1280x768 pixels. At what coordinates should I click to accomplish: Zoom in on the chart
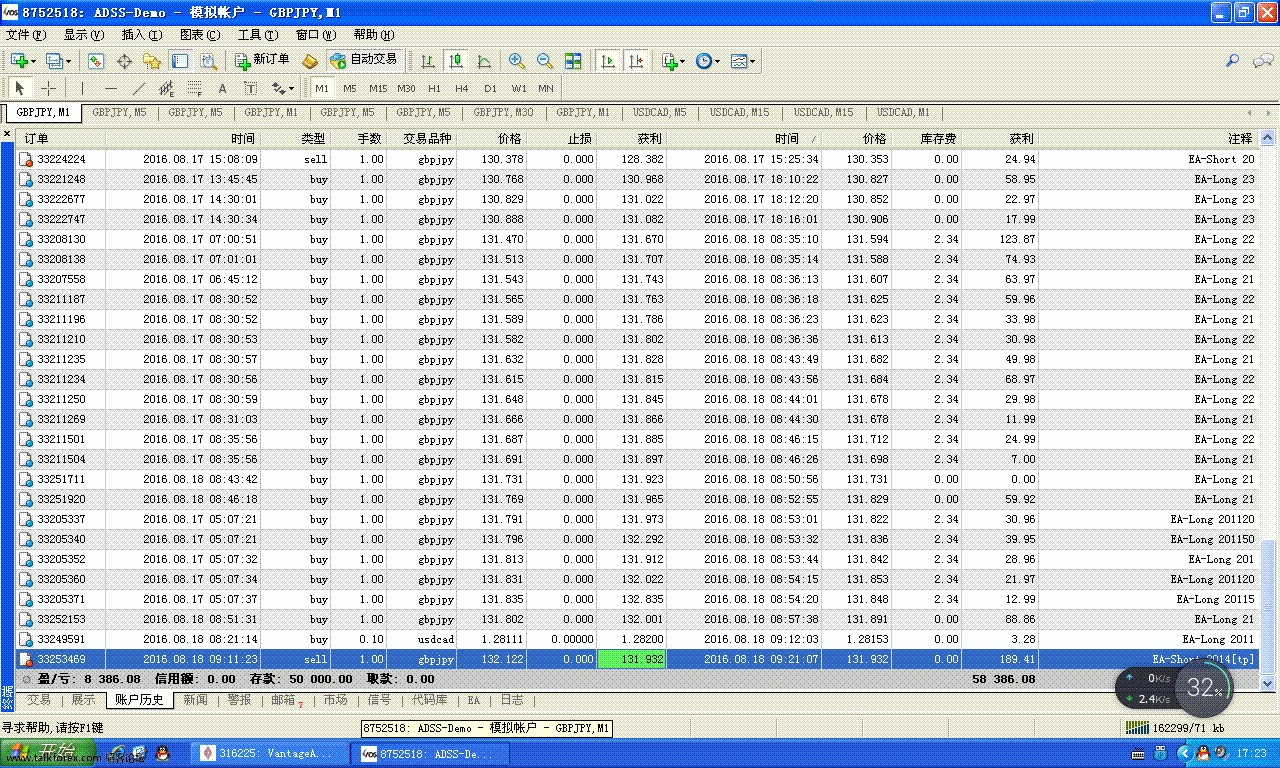pyautogui.click(x=517, y=61)
